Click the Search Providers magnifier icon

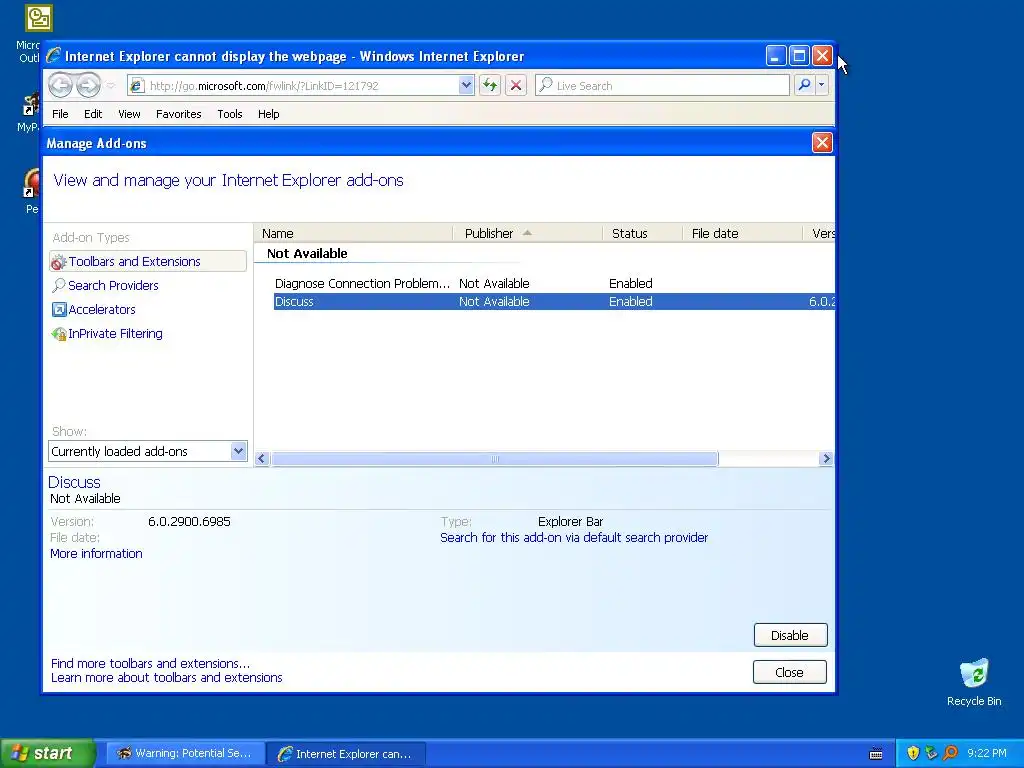59,285
